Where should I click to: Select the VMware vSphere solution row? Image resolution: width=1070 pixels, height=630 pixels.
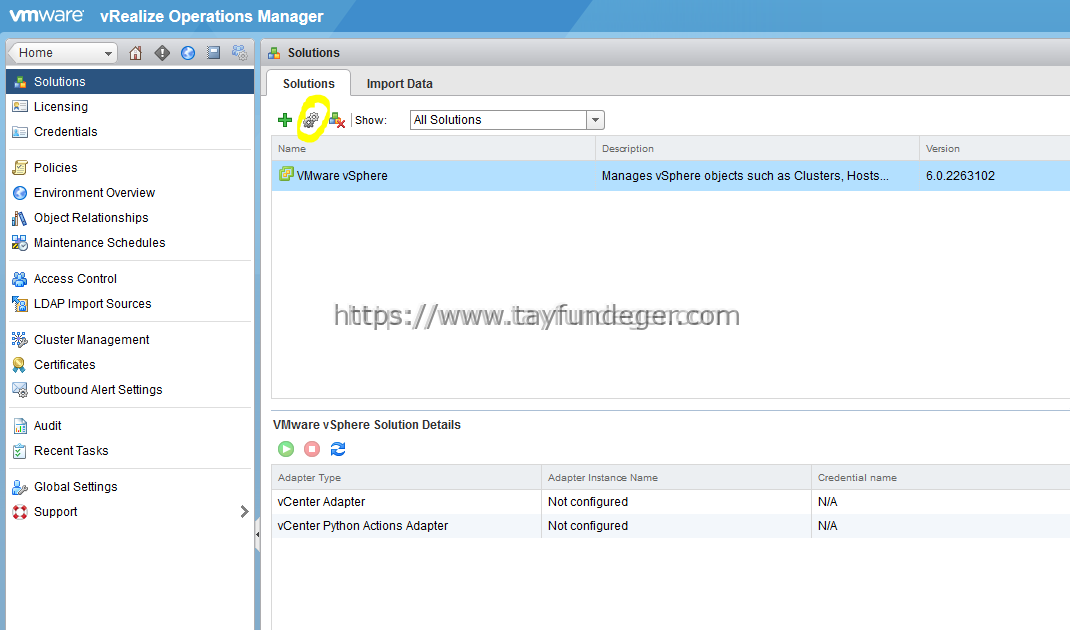(671, 175)
